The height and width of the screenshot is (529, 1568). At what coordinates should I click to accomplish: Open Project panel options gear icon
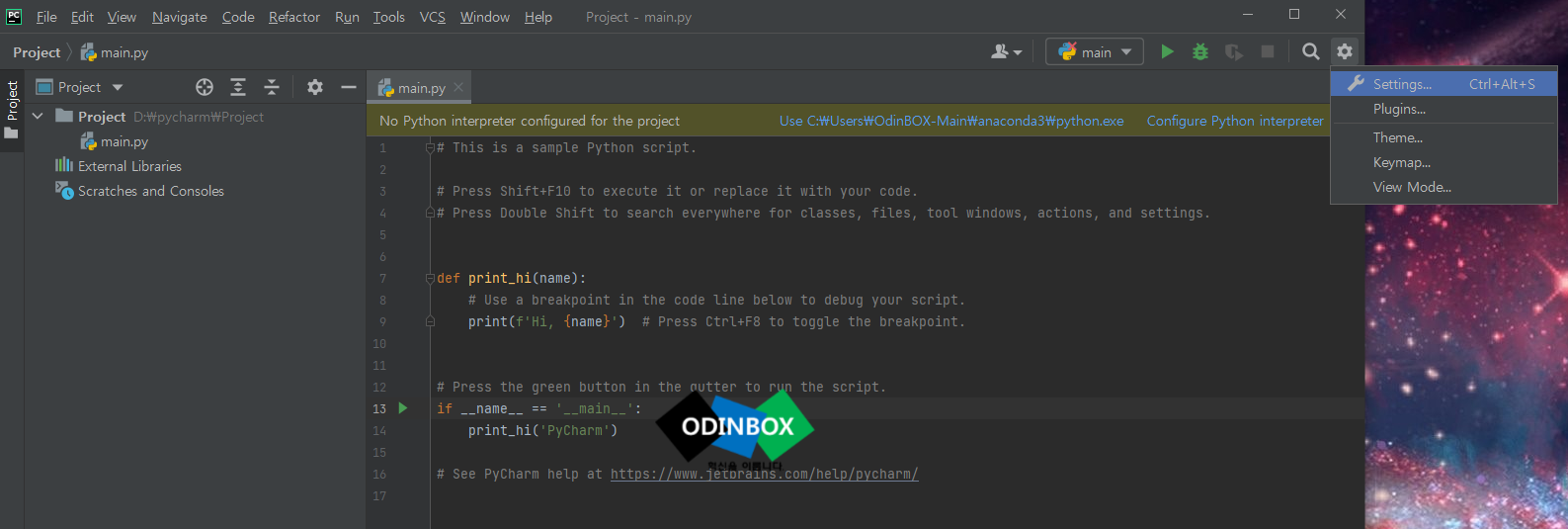(x=315, y=87)
